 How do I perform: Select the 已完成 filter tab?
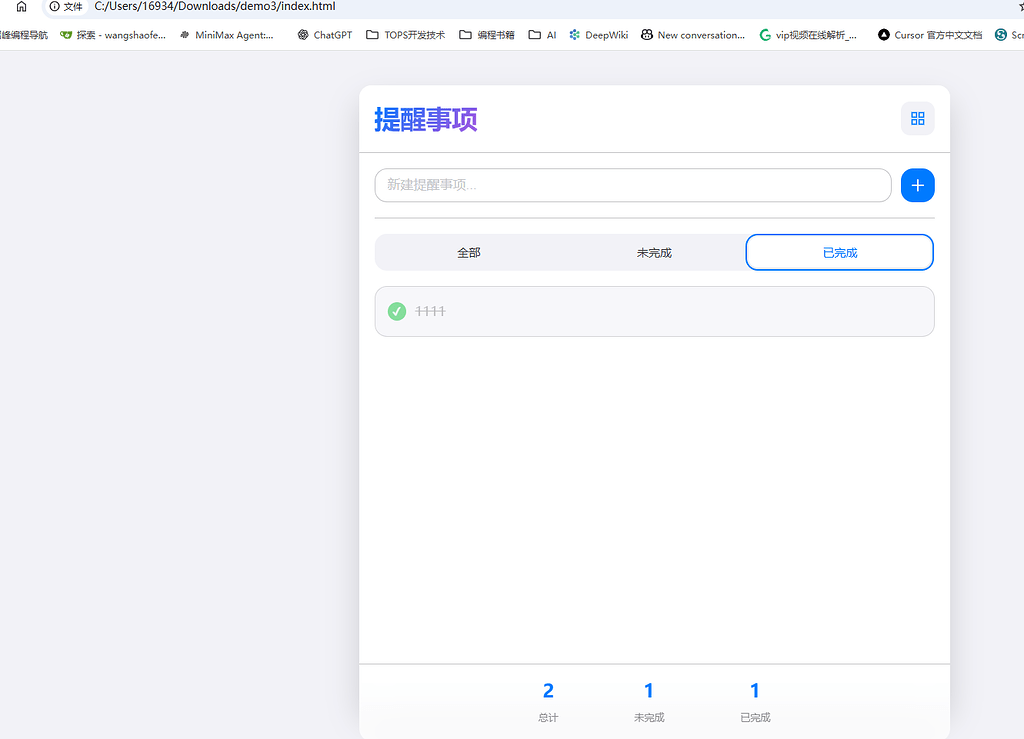point(840,253)
